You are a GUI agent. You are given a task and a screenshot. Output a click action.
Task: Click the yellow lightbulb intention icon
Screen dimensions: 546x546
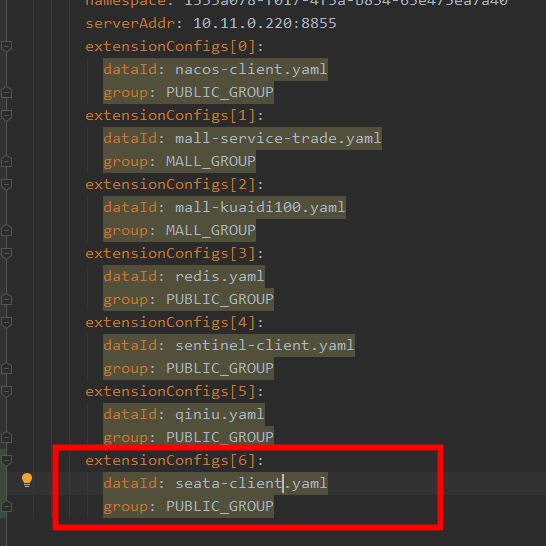27,481
